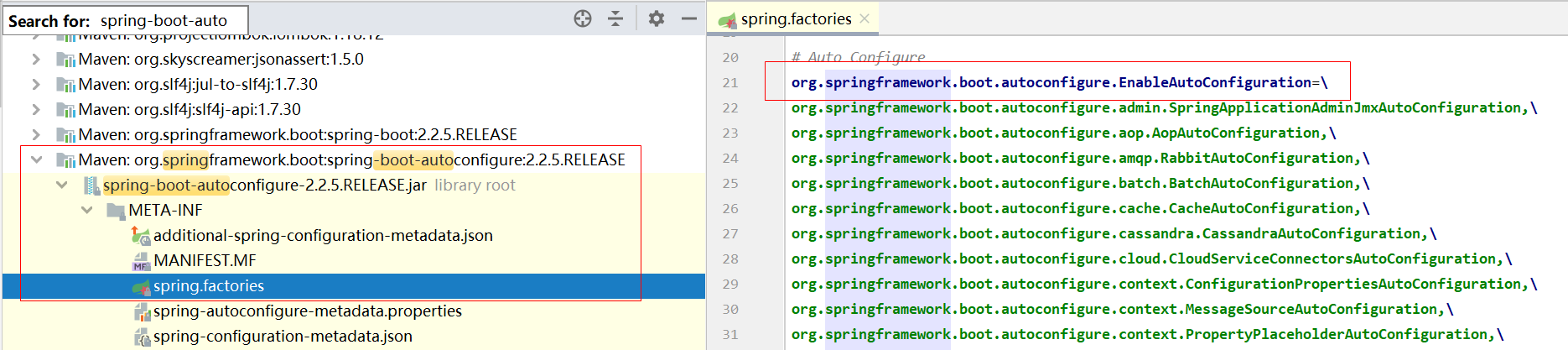Select Maven spring-boot:2.2.5.RELEASE library row
1568x350 pixels.
point(354,134)
